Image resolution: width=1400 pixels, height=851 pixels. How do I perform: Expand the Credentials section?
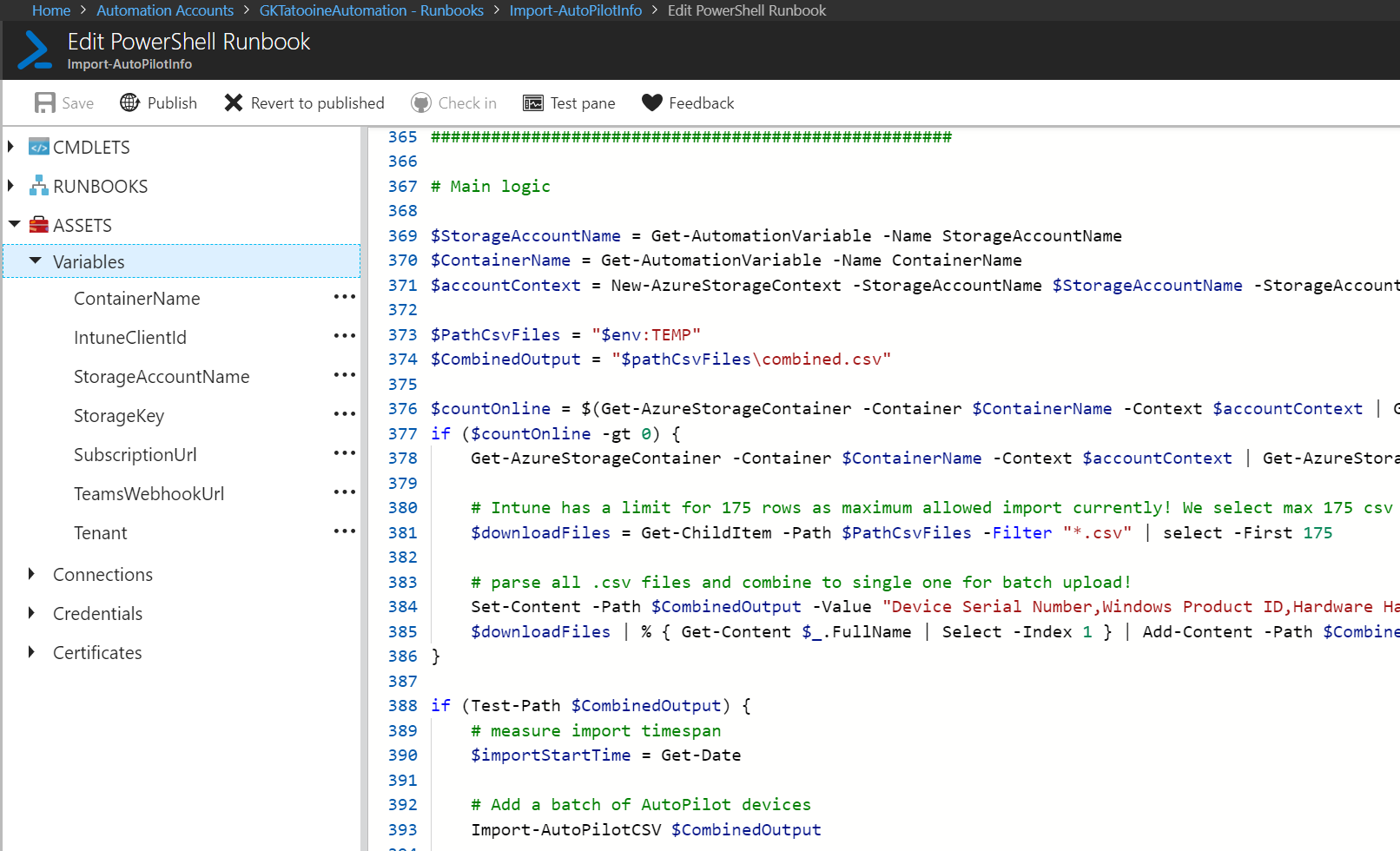point(32,613)
